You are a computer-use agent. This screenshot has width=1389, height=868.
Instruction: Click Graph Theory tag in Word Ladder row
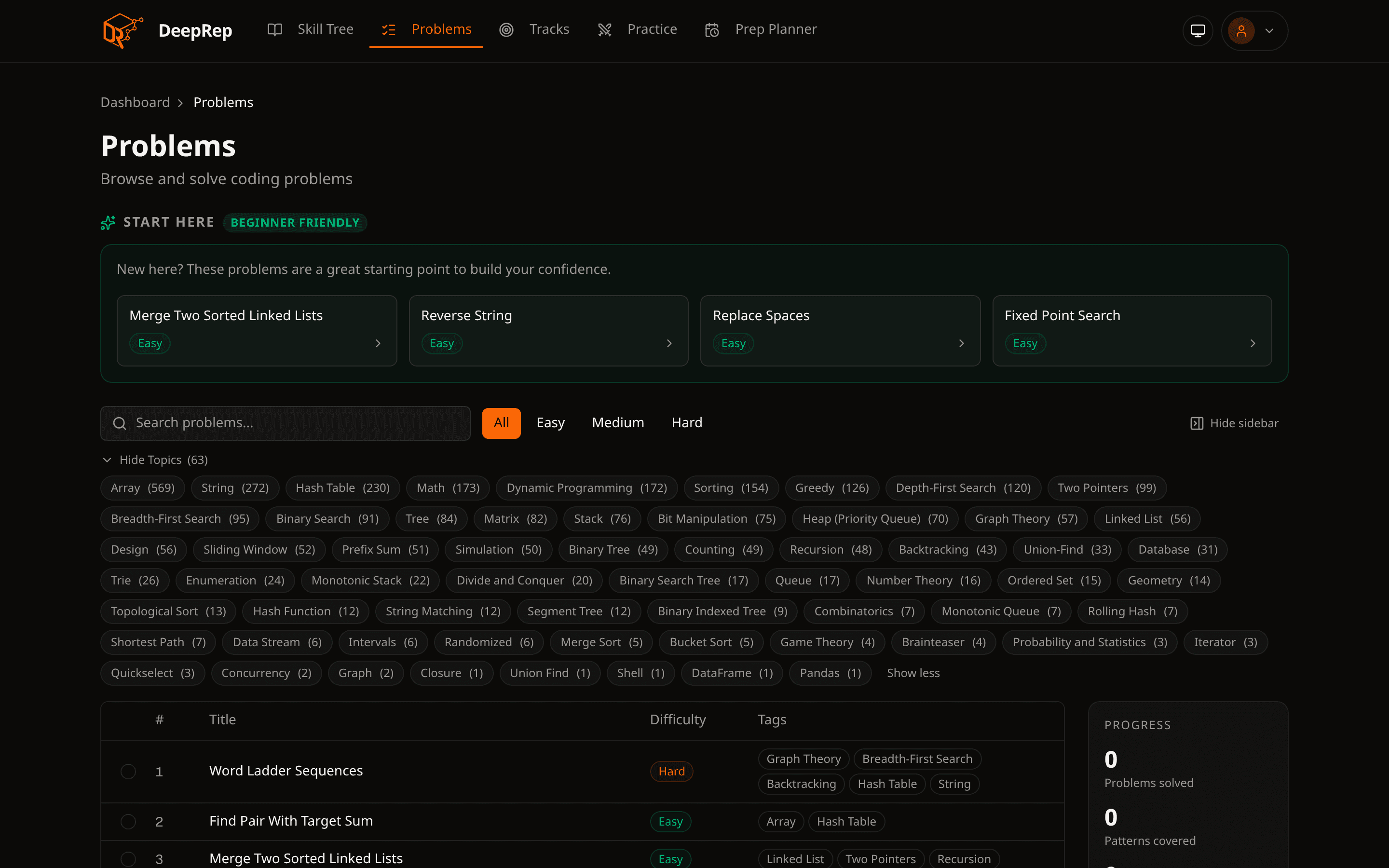(803, 759)
